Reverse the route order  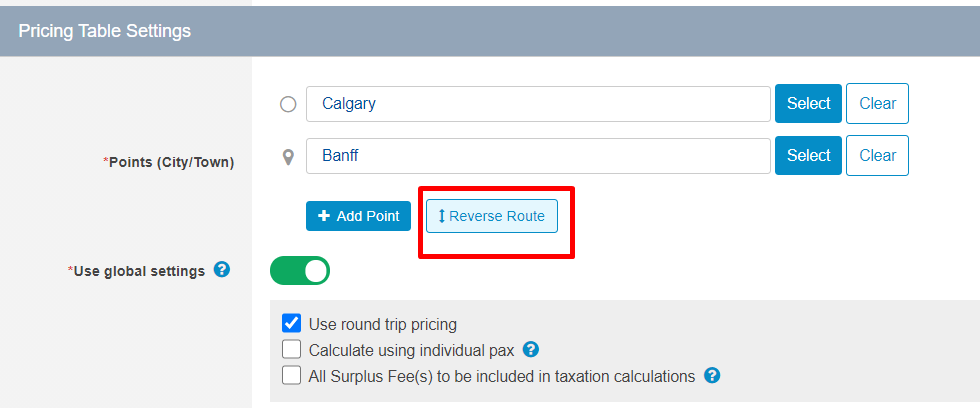click(492, 216)
